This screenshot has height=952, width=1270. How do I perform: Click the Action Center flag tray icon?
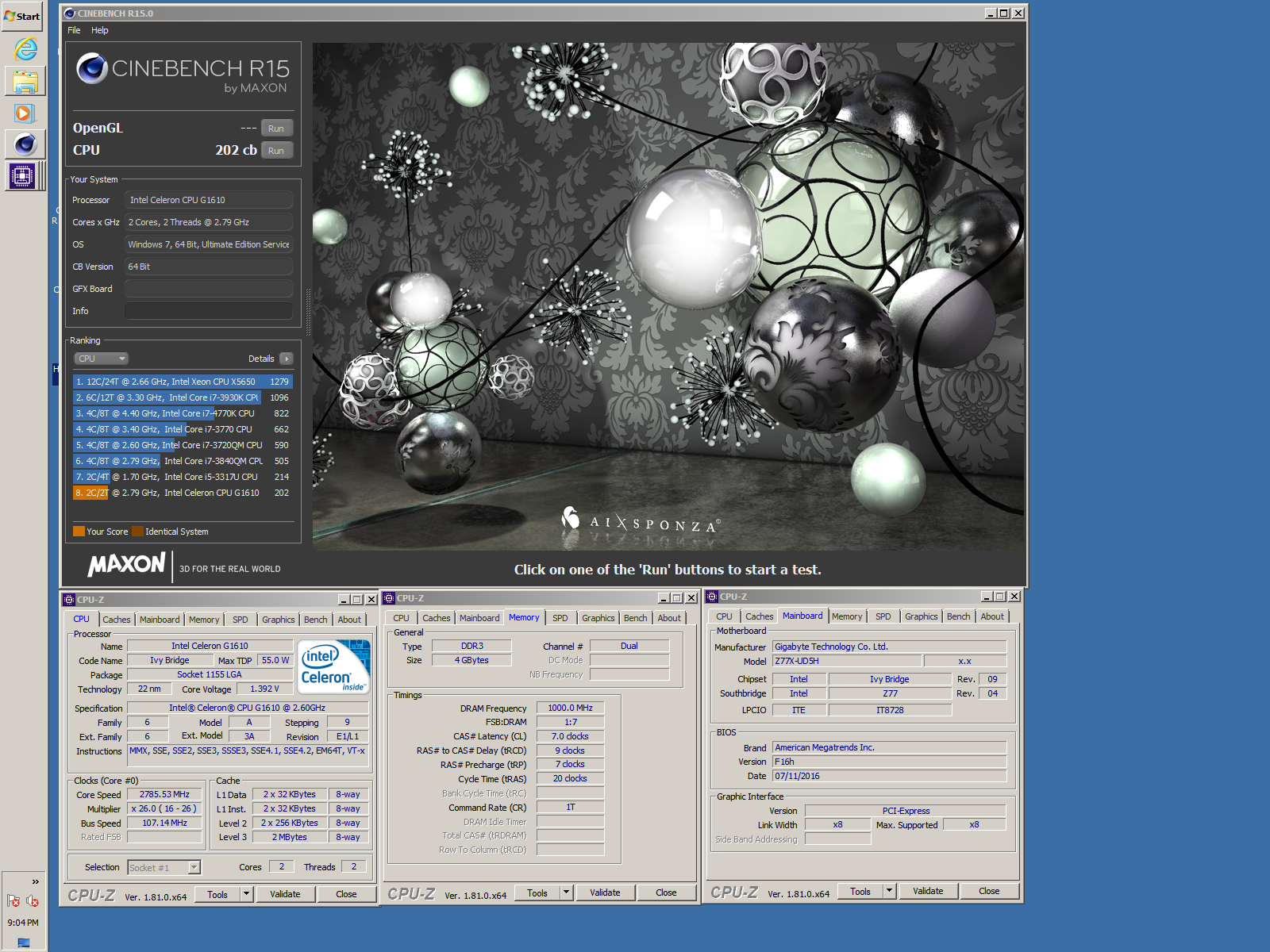pyautogui.click(x=13, y=900)
